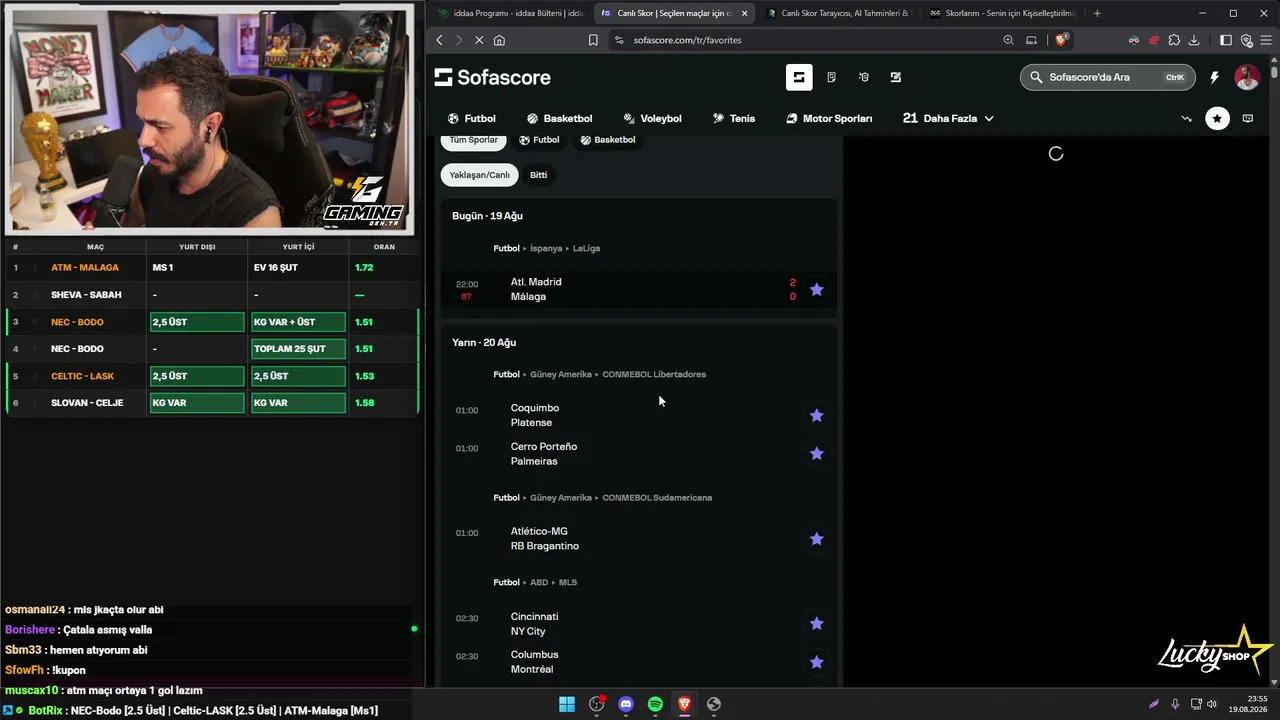Click the TOPLAM 25 ŞUT cell
This screenshot has width=1280, height=720.
pyautogui.click(x=298, y=349)
